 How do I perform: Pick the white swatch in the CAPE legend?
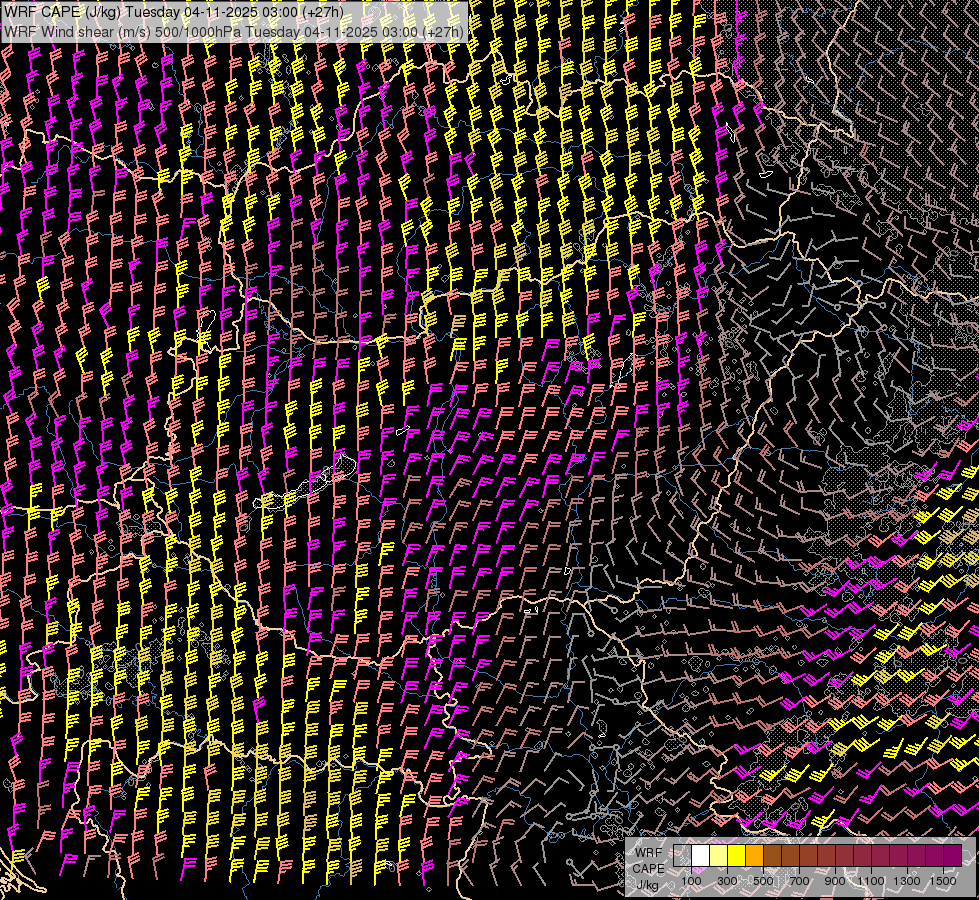point(700,855)
